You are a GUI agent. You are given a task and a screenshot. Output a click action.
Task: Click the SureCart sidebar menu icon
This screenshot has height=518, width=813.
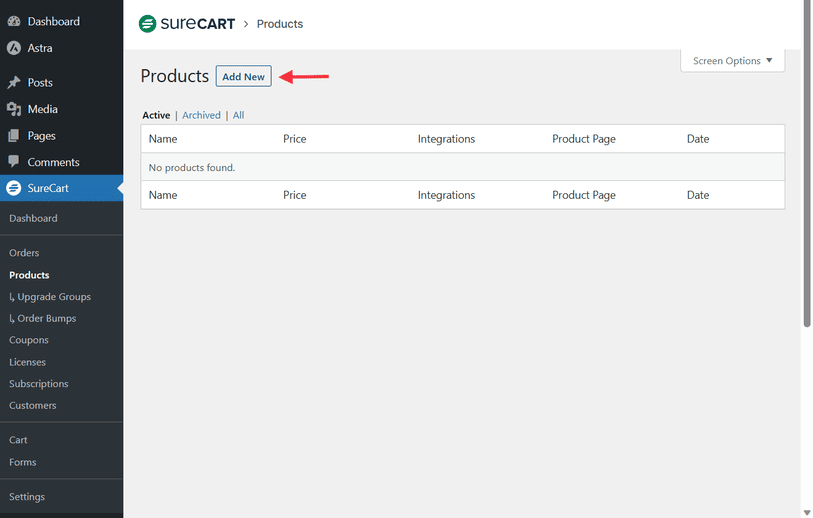tap(14, 188)
